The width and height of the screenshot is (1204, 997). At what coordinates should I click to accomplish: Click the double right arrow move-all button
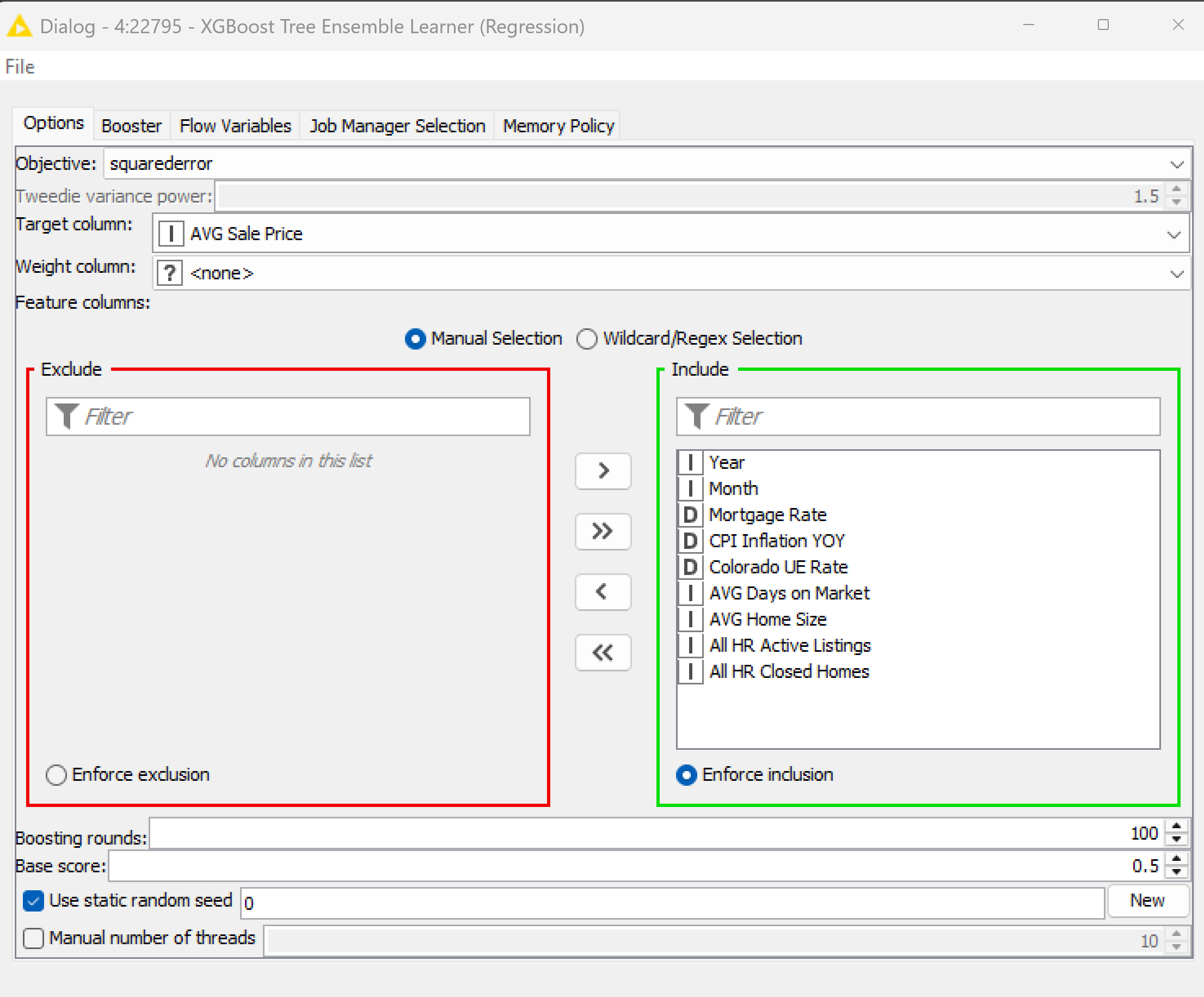tap(603, 531)
